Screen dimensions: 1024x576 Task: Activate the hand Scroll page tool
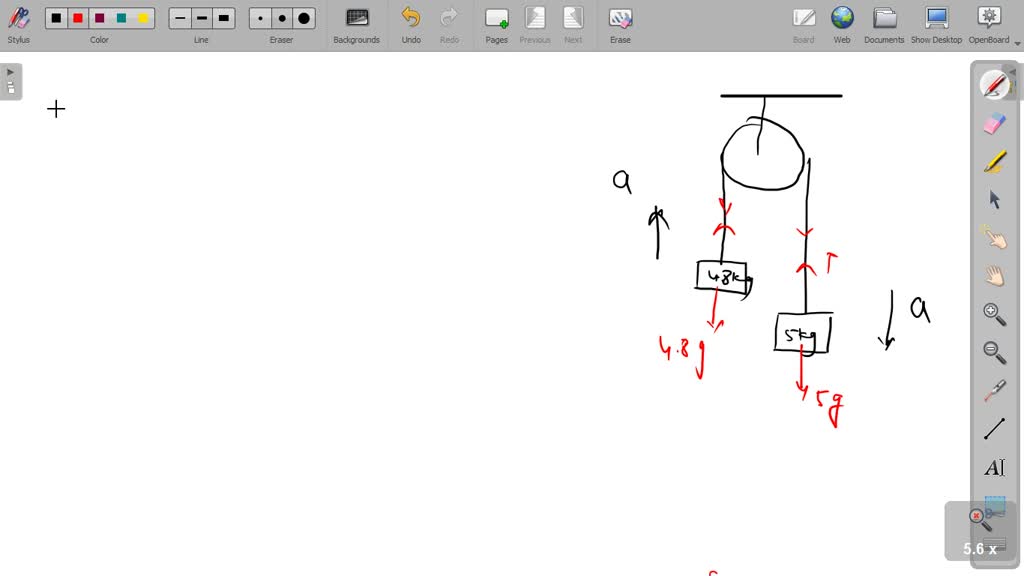point(994,276)
